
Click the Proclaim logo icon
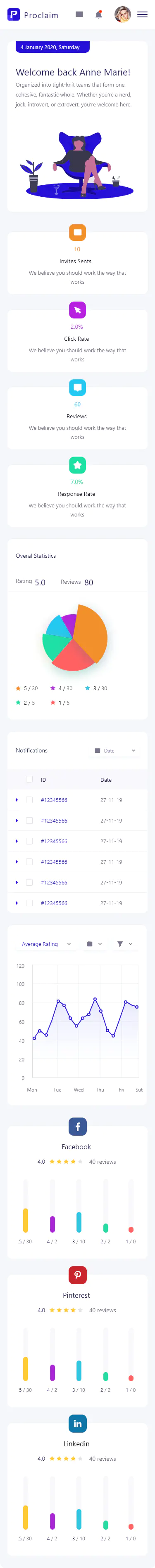pos(13,14)
